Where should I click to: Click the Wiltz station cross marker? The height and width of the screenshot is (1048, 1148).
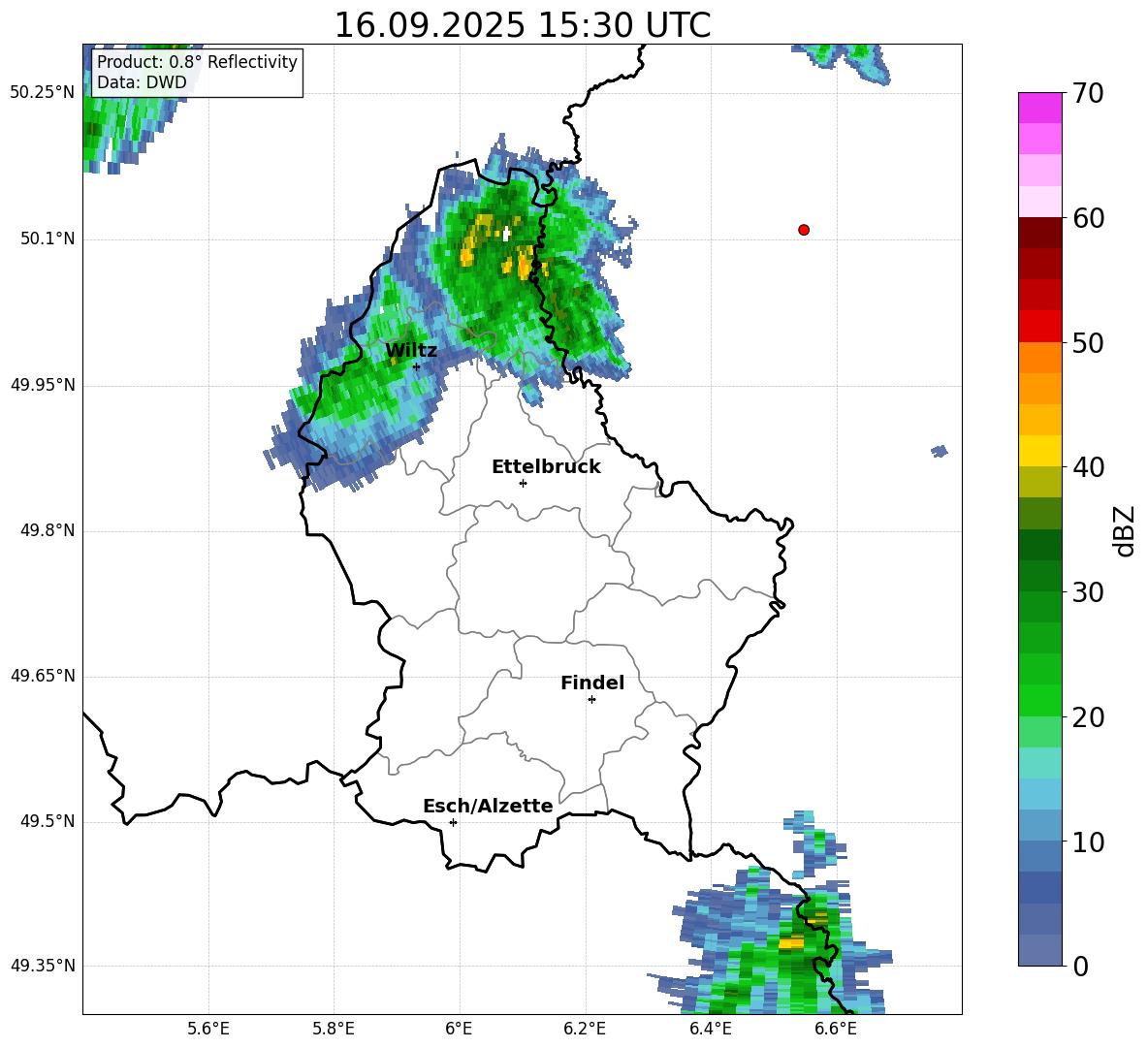416,366
